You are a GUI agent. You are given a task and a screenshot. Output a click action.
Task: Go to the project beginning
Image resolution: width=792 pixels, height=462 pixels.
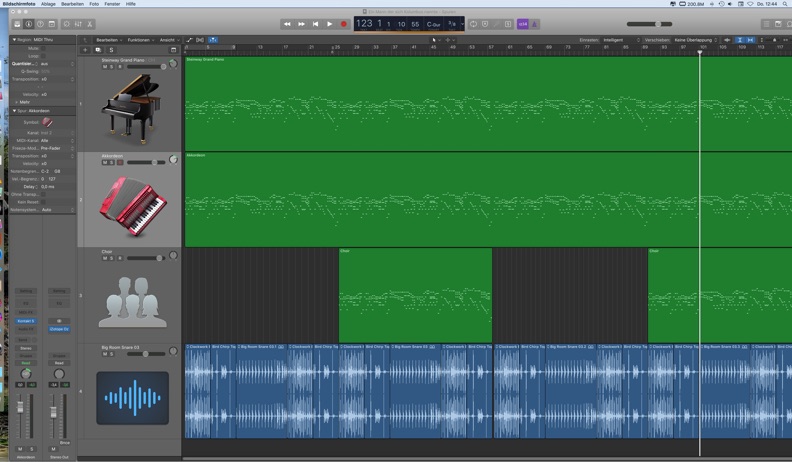(x=315, y=24)
